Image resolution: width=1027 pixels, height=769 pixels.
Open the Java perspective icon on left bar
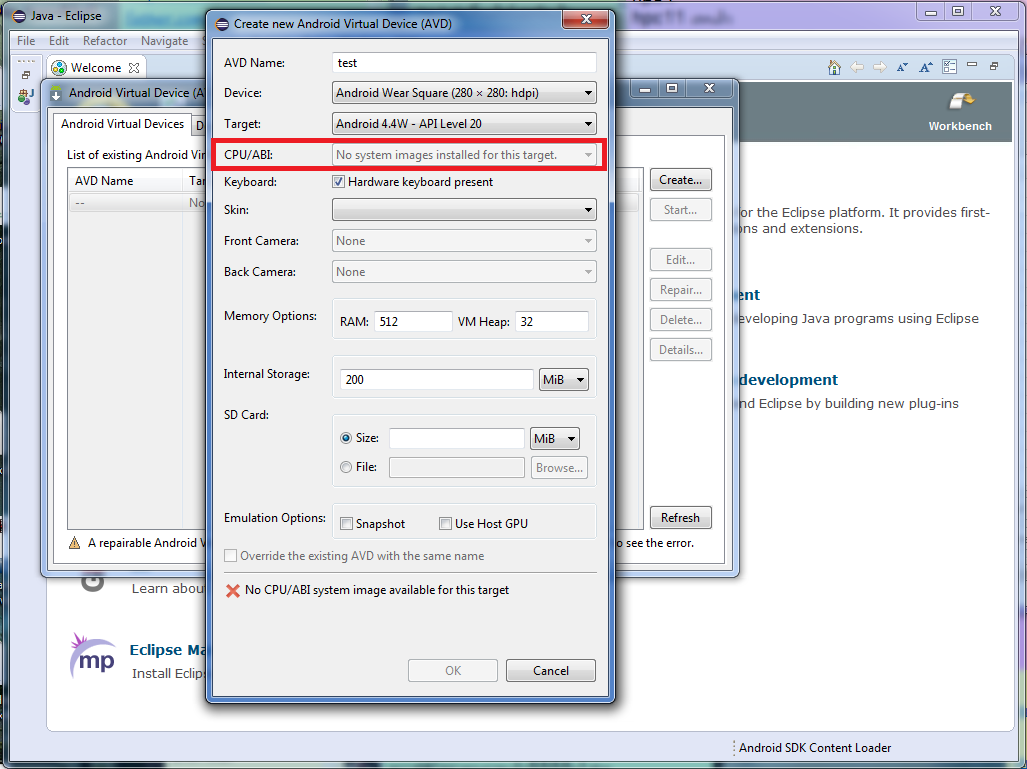[26, 96]
